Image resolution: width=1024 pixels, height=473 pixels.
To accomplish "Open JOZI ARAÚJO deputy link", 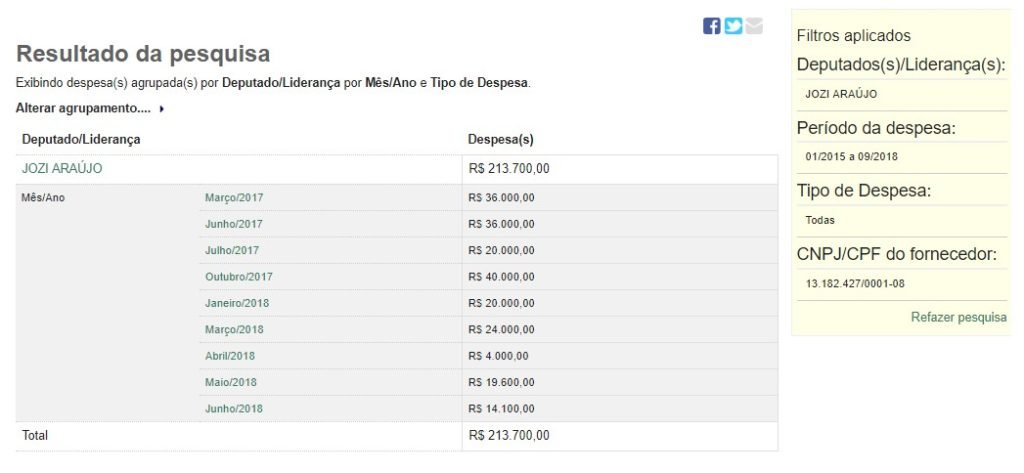I will 62,169.
